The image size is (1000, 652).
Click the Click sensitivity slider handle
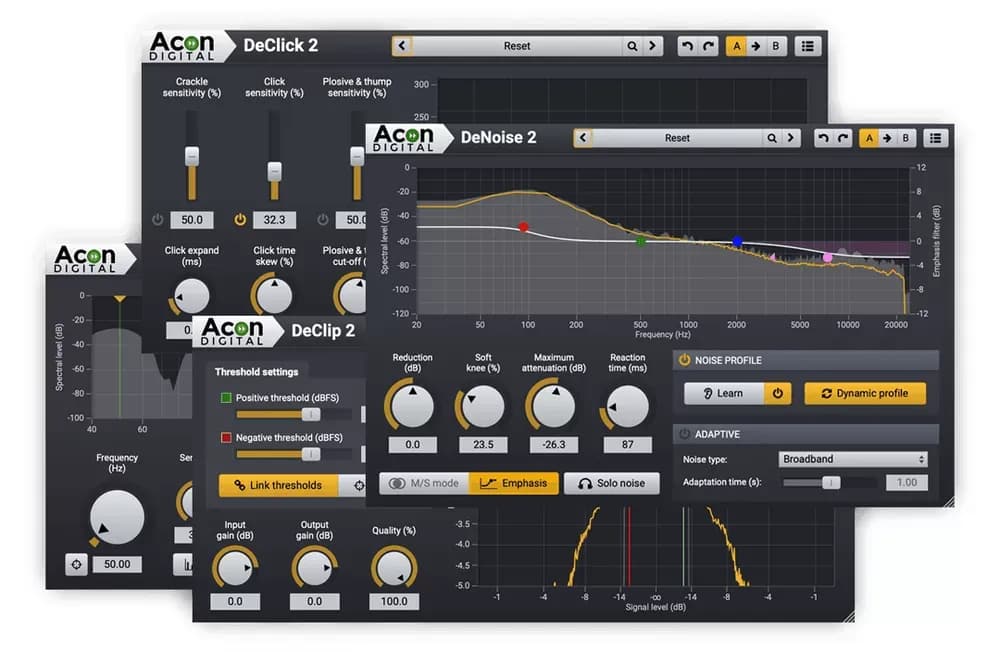(274, 171)
